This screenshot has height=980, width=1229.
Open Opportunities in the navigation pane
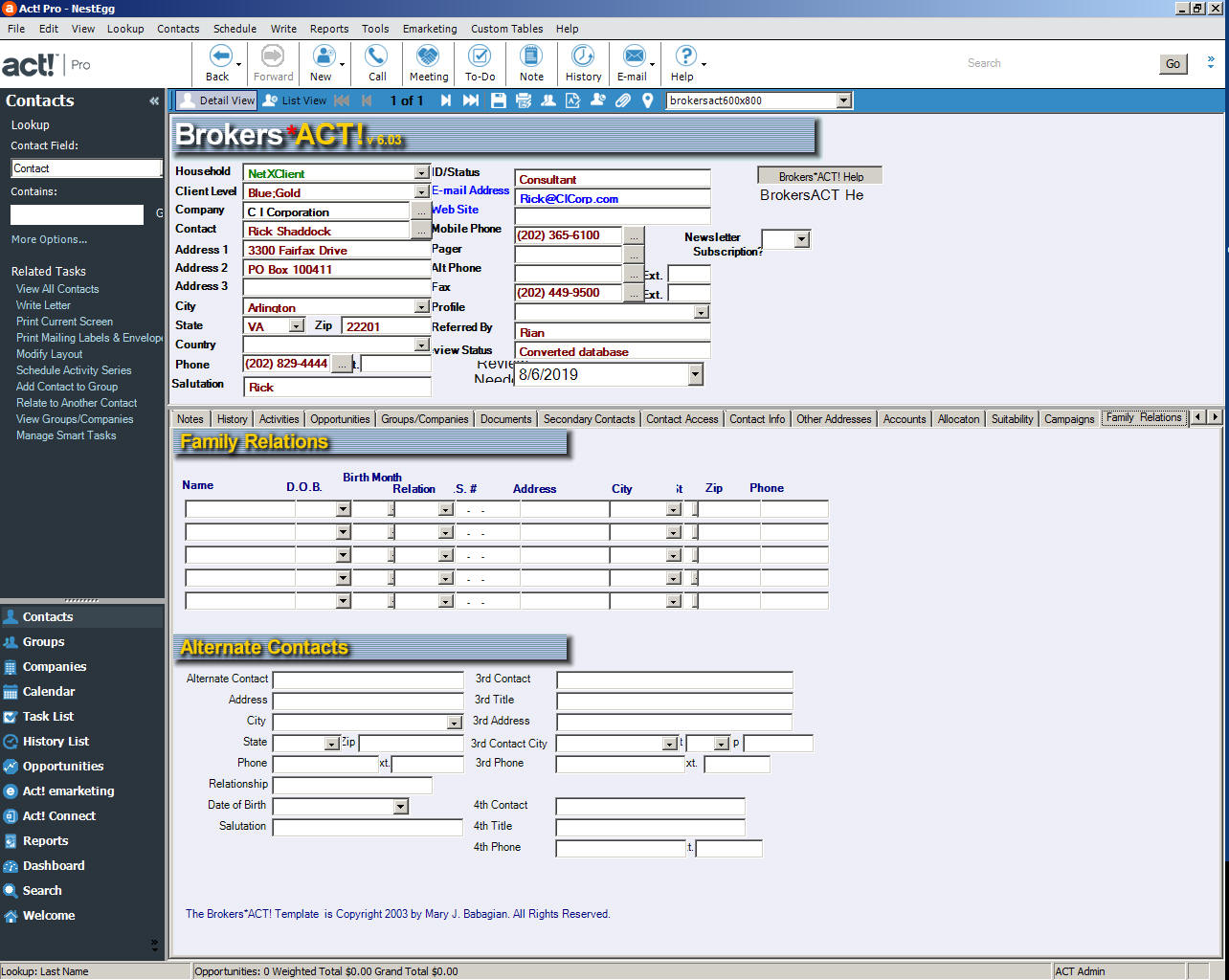(63, 767)
